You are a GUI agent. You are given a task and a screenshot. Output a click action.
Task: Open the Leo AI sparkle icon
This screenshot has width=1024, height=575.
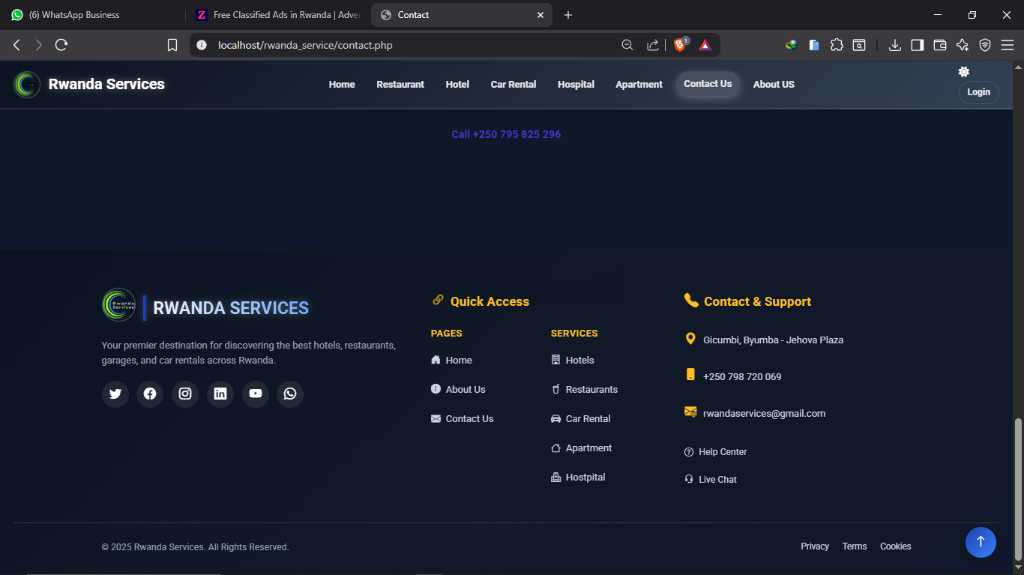pos(963,45)
